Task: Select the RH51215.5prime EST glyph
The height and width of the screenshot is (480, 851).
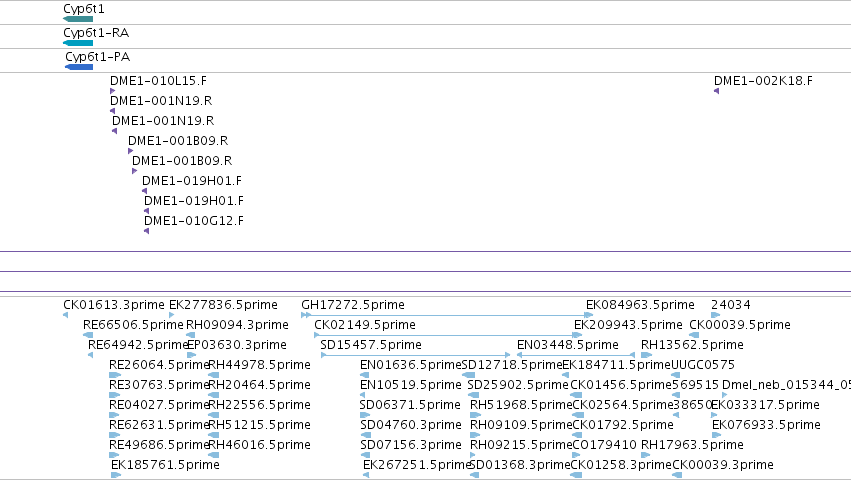Action: coord(213,435)
